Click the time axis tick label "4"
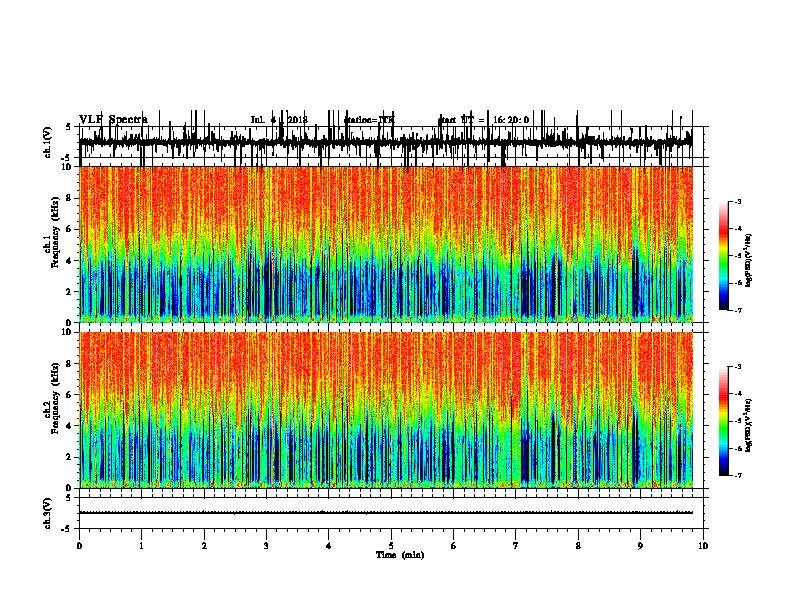Screen dimensions: 792x612 pos(329,546)
